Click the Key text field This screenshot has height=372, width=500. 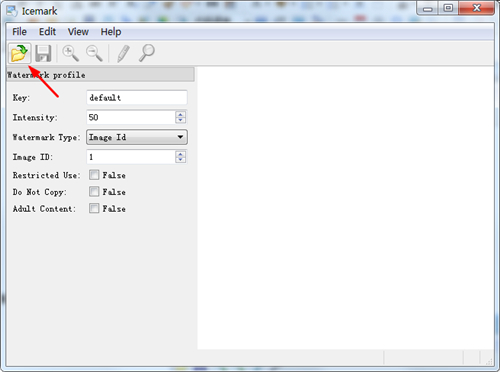(x=137, y=98)
